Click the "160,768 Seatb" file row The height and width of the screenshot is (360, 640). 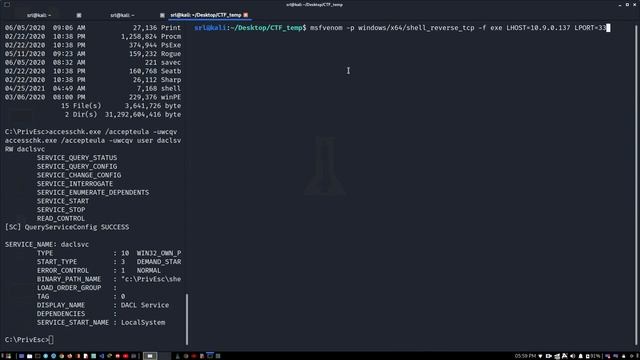point(93,71)
